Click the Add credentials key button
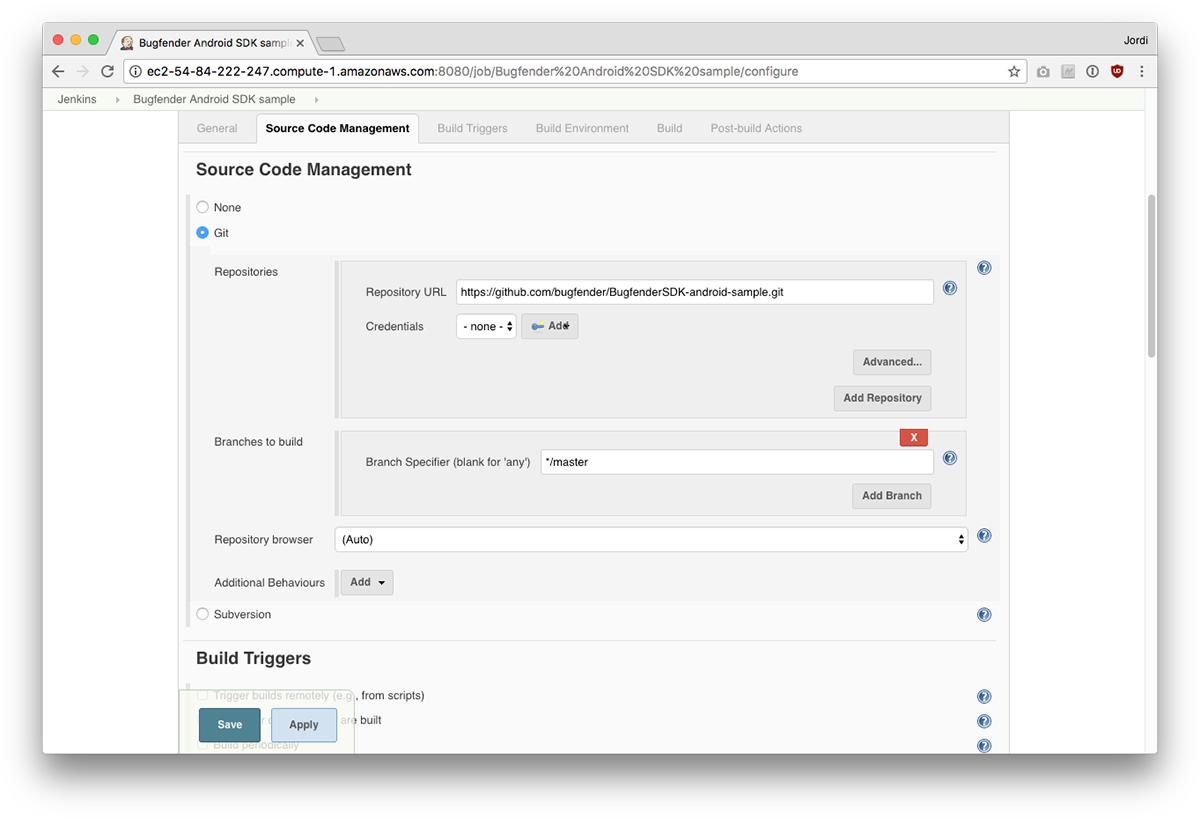 [550, 326]
